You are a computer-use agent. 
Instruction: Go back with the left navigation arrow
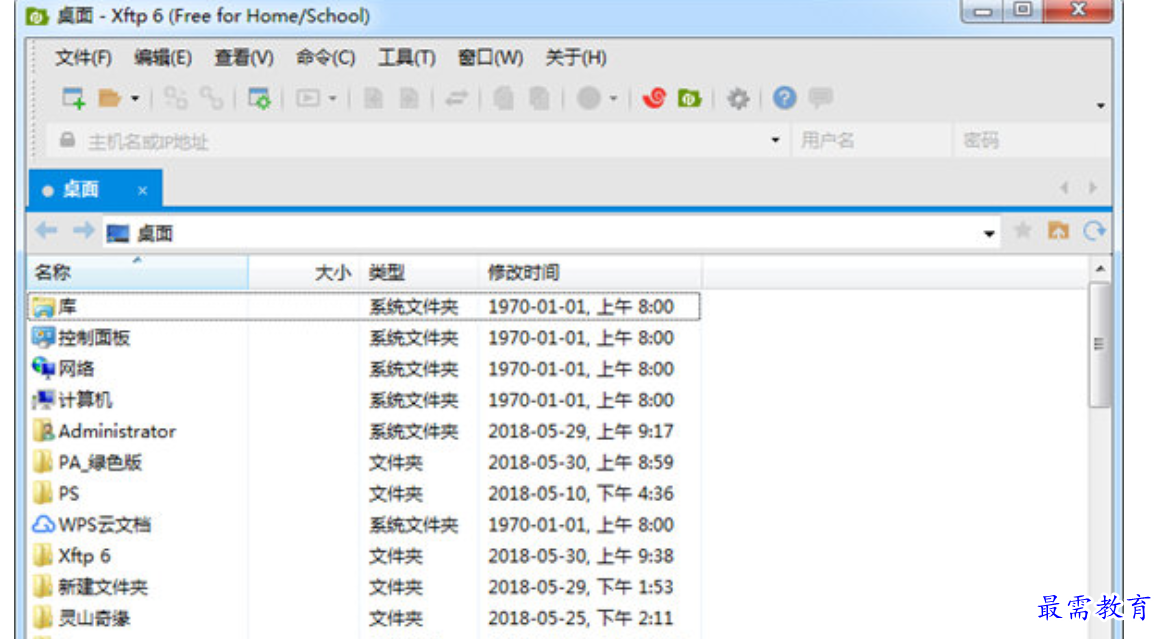[47, 231]
